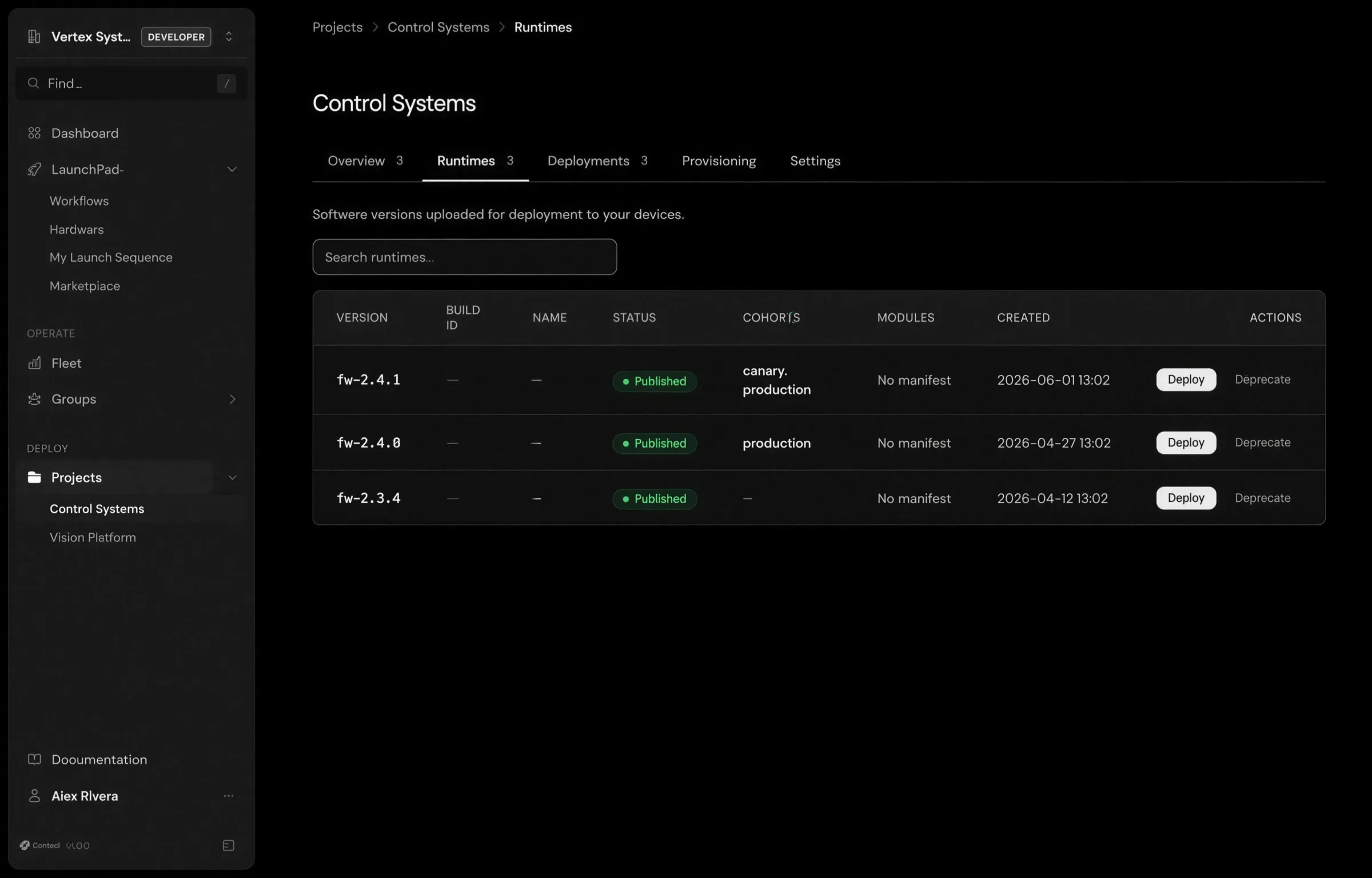
Task: Go to Projects in the breadcrumb
Action: [337, 27]
